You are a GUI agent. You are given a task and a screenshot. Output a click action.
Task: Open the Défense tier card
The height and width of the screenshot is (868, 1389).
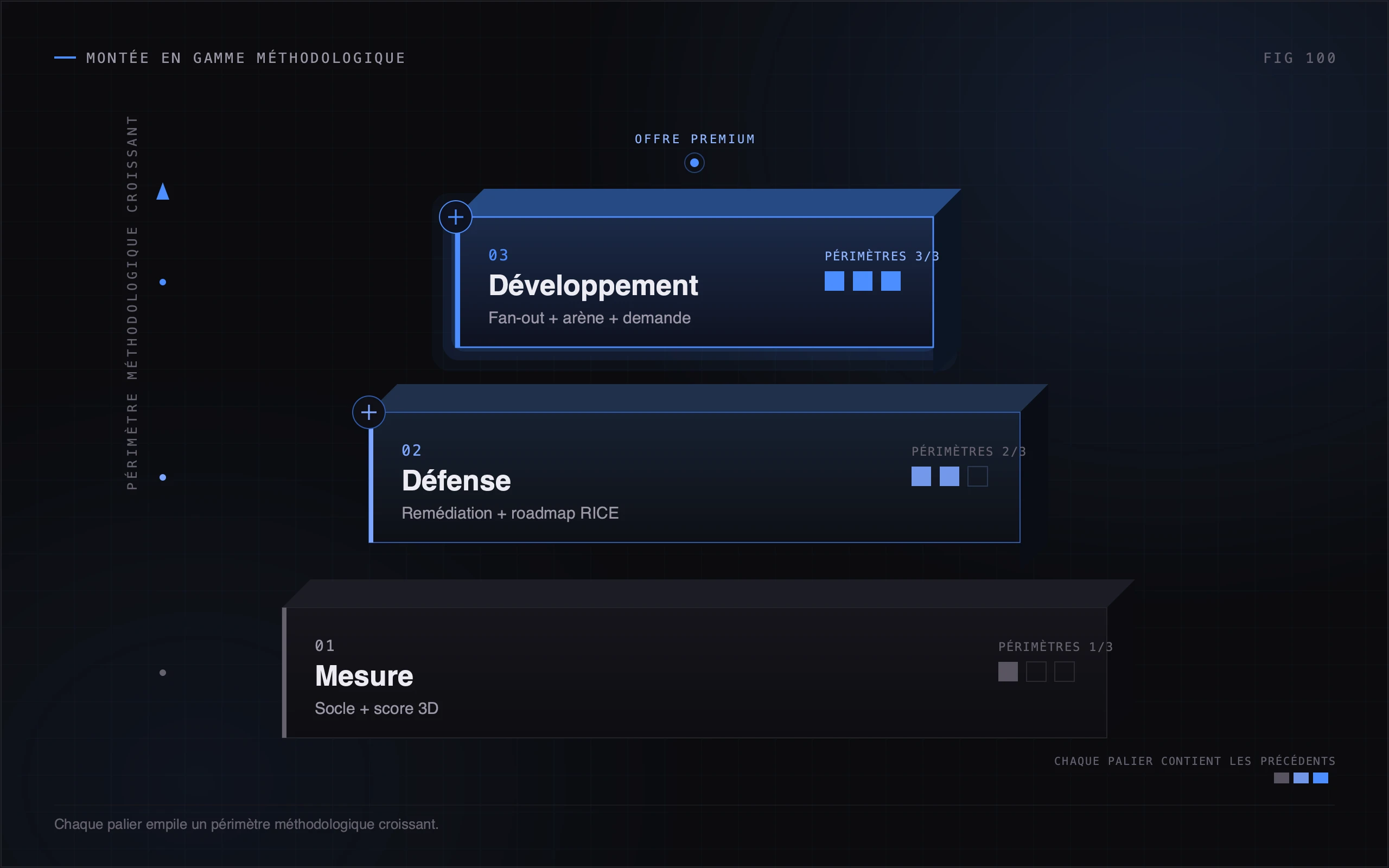[694, 477]
